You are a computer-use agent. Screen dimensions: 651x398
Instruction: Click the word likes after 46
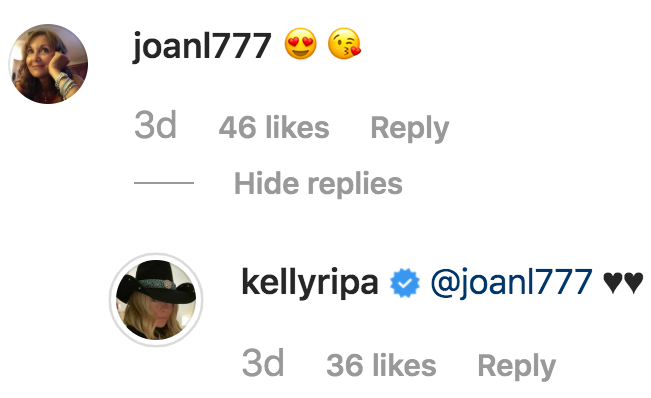click(297, 127)
